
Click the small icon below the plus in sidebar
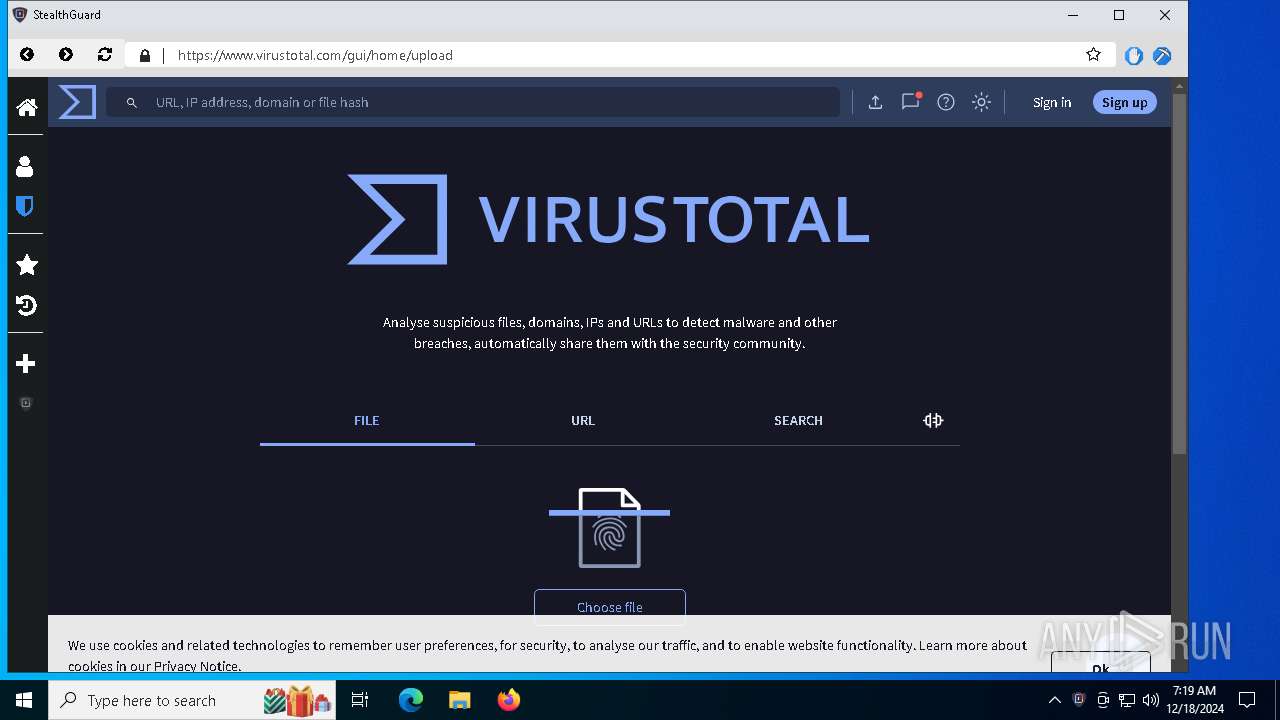26,403
